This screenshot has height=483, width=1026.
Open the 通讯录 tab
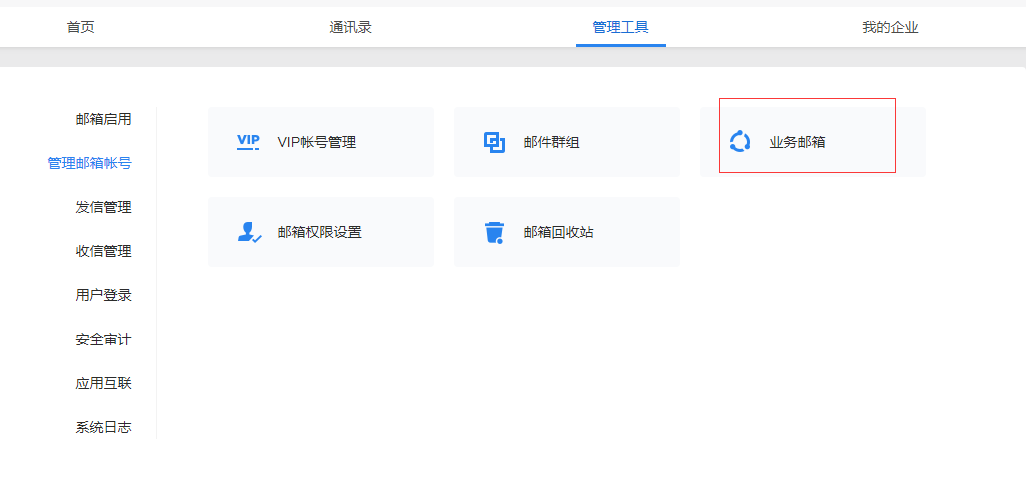click(351, 27)
